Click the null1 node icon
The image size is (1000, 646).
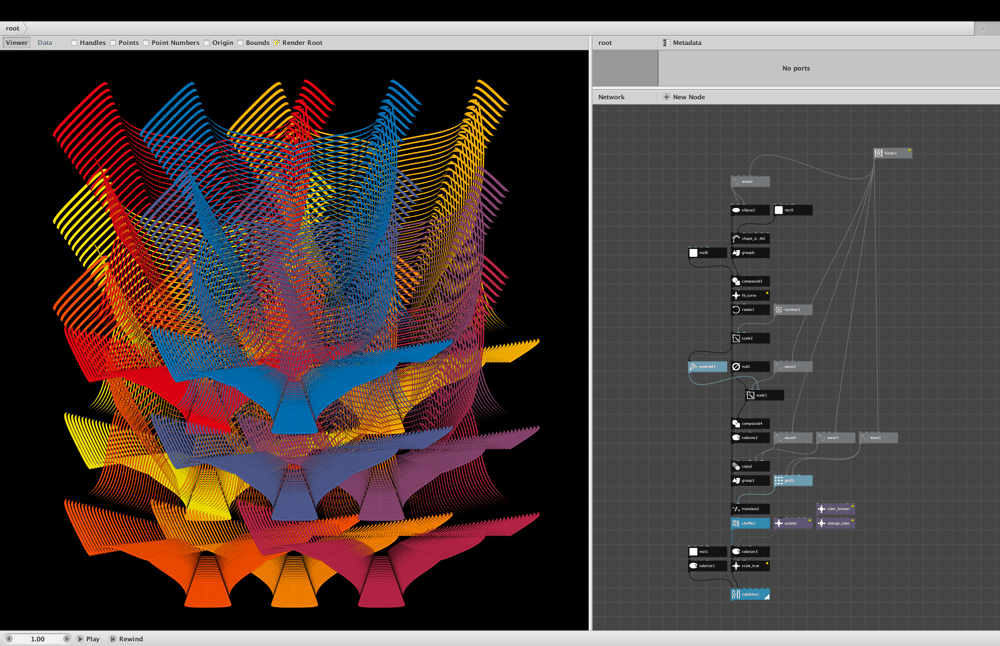(736, 367)
